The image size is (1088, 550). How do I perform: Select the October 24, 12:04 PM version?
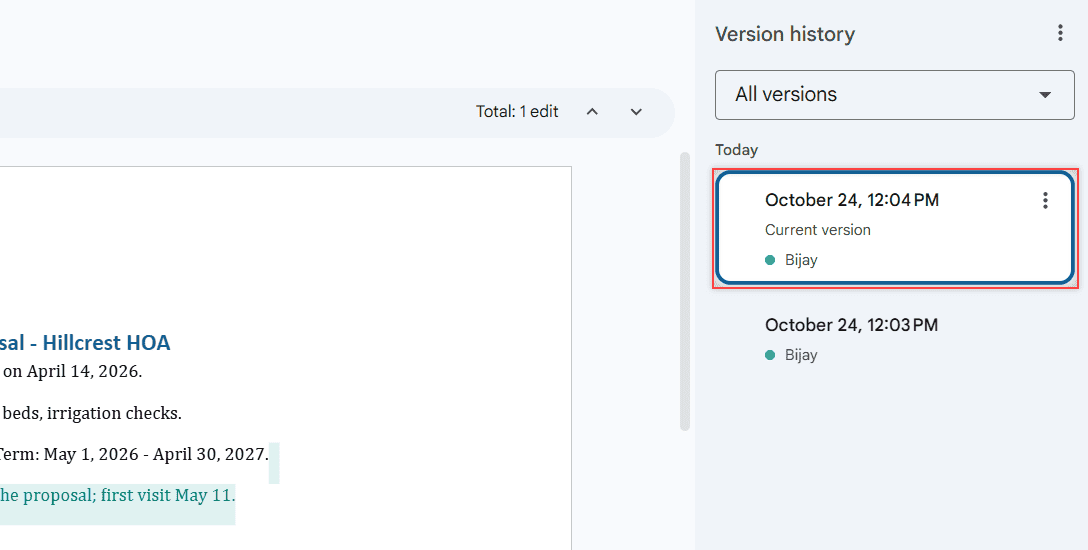895,228
